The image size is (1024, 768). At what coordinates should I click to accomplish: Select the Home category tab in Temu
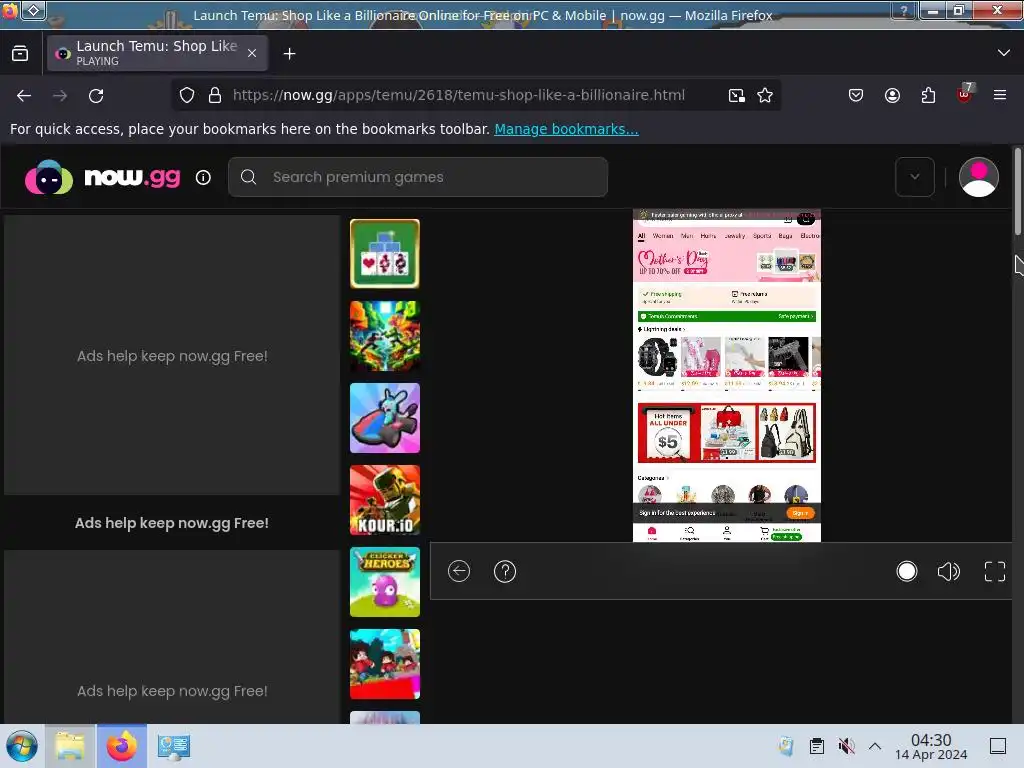pyautogui.click(x=708, y=236)
